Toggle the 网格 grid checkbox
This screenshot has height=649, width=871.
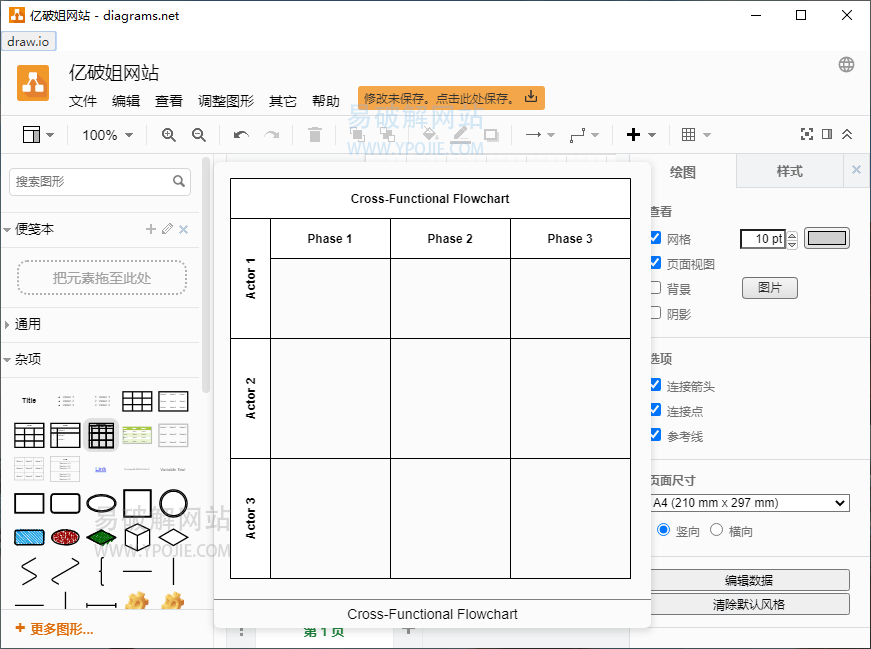click(655, 238)
